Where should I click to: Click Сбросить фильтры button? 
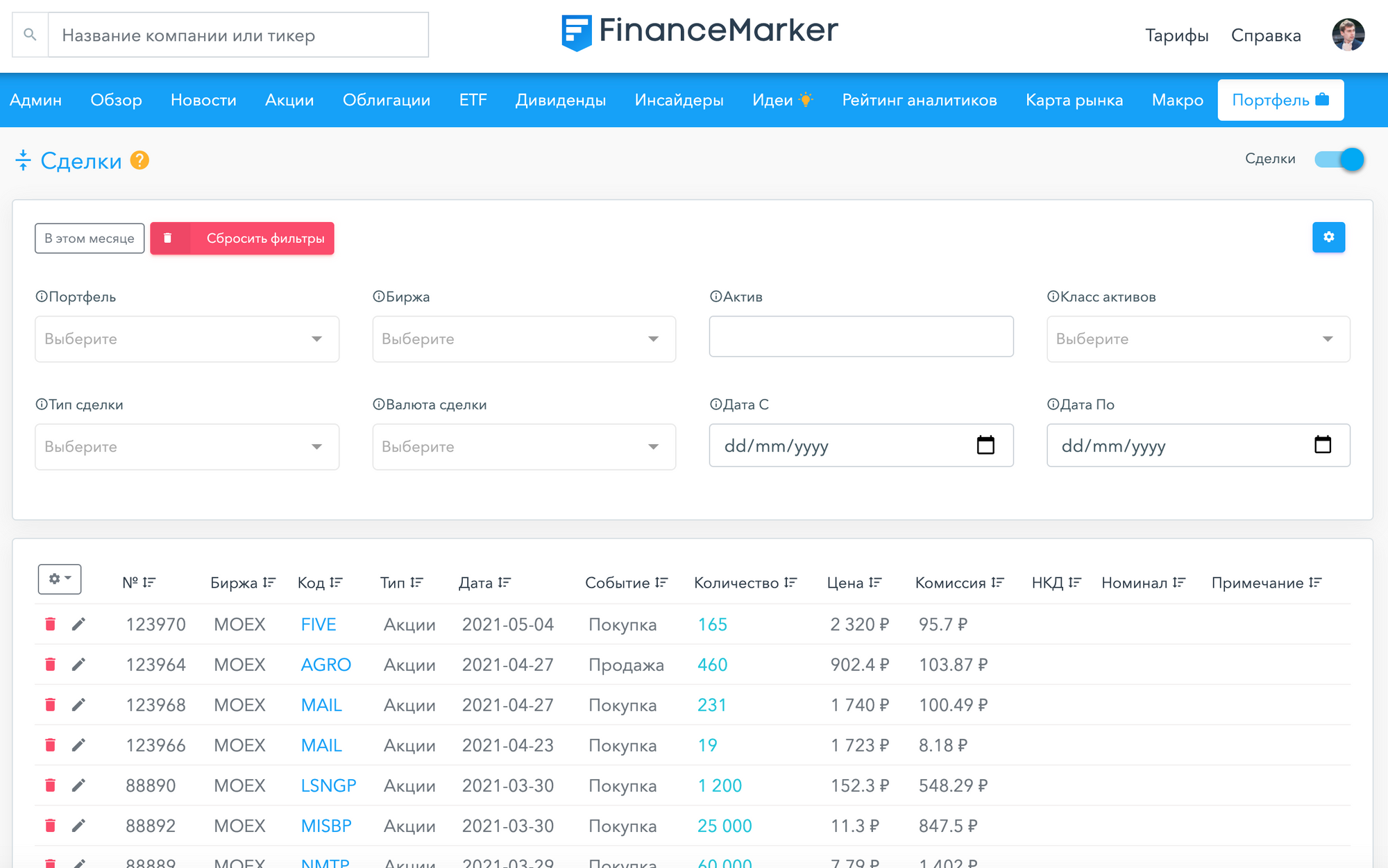(242, 238)
